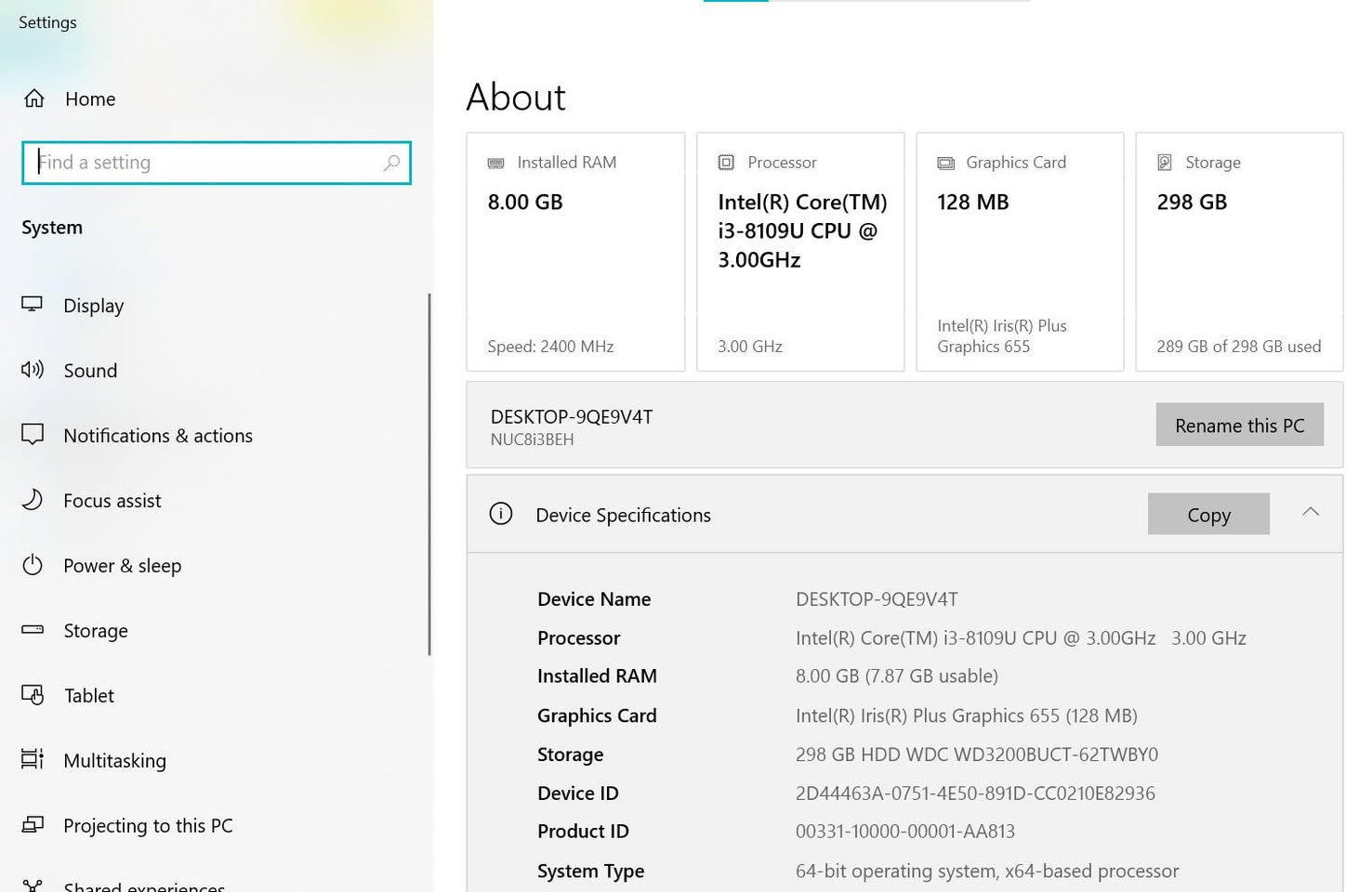Open the Storage settings page
Image resolution: width=1372 pixels, height=892 pixels.
pos(95,631)
